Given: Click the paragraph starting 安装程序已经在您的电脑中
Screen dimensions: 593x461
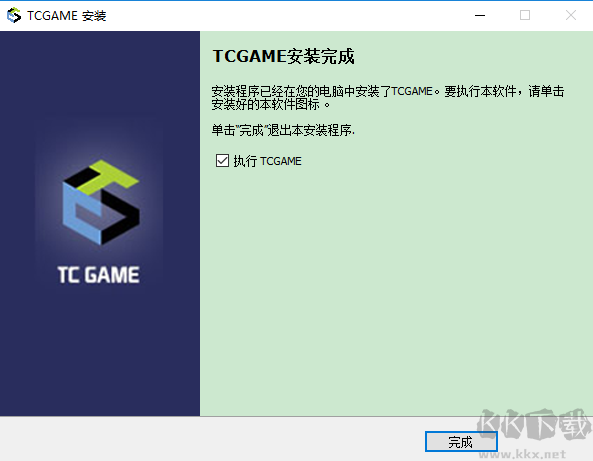Looking at the screenshot, I should point(388,98).
